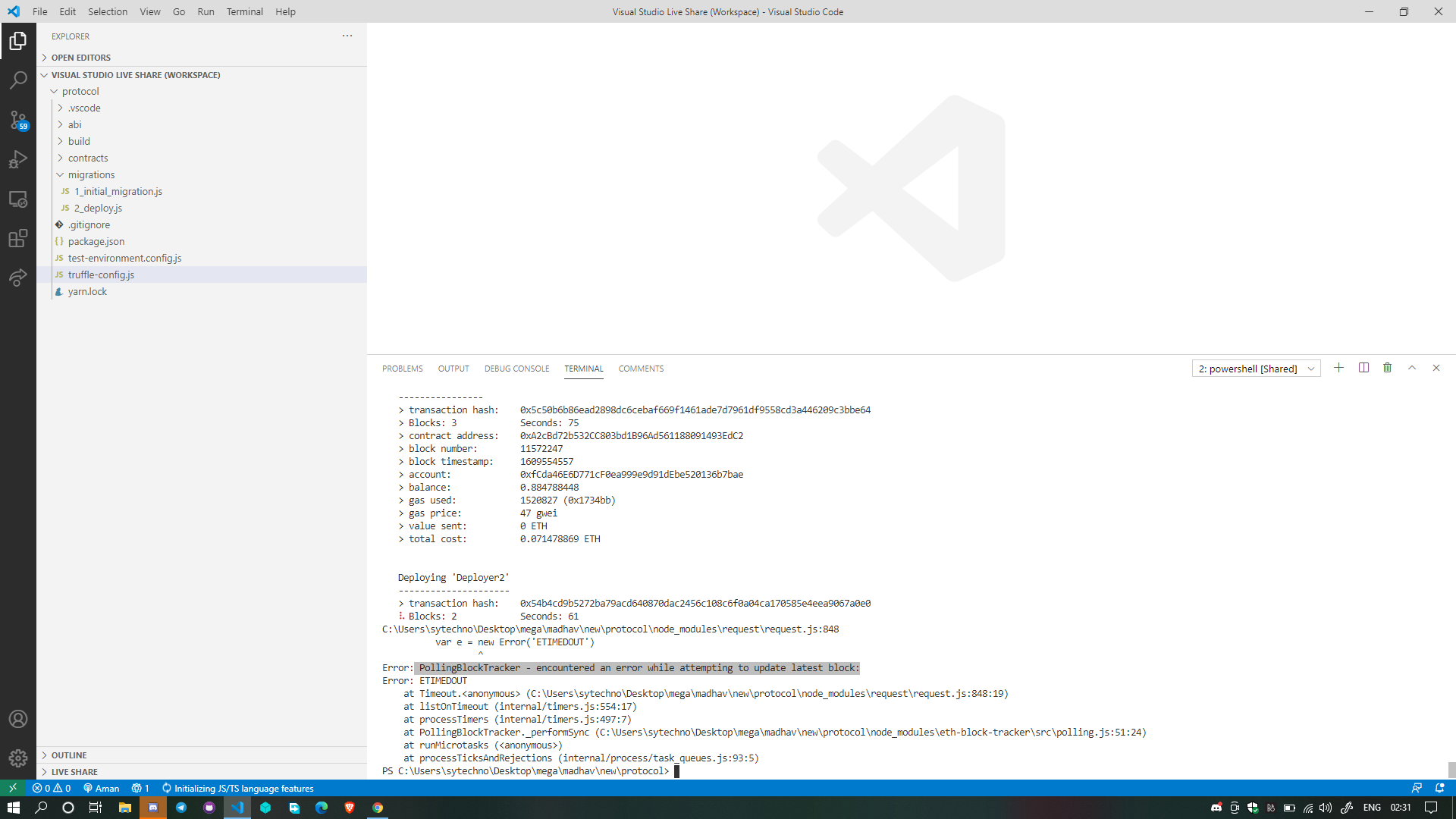Open the errors and warnings count
1456x819 pixels.
pyautogui.click(x=52, y=788)
